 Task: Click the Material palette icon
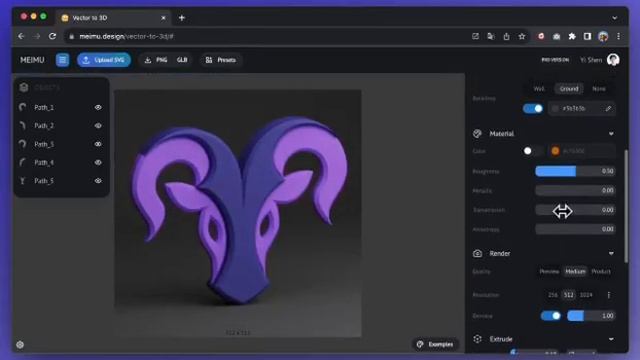(477, 133)
